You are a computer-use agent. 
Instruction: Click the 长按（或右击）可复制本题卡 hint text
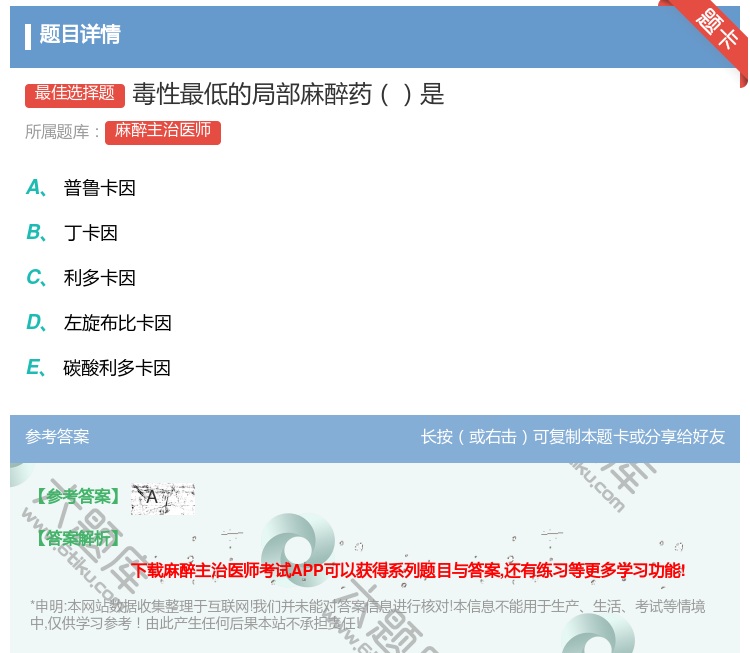[x=573, y=437]
